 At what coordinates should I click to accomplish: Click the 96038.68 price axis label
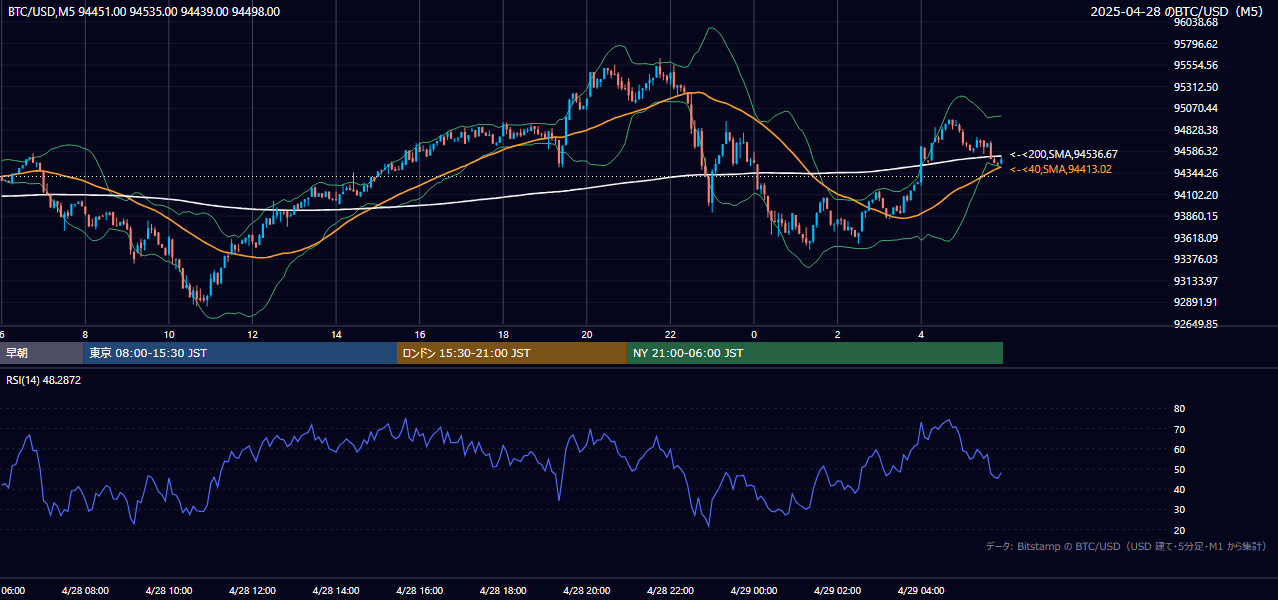click(x=1196, y=22)
